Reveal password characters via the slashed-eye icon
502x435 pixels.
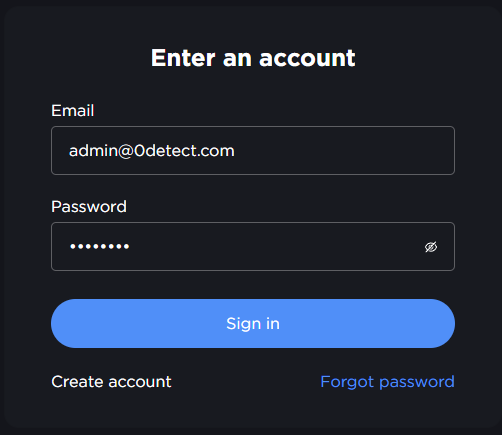[431, 247]
